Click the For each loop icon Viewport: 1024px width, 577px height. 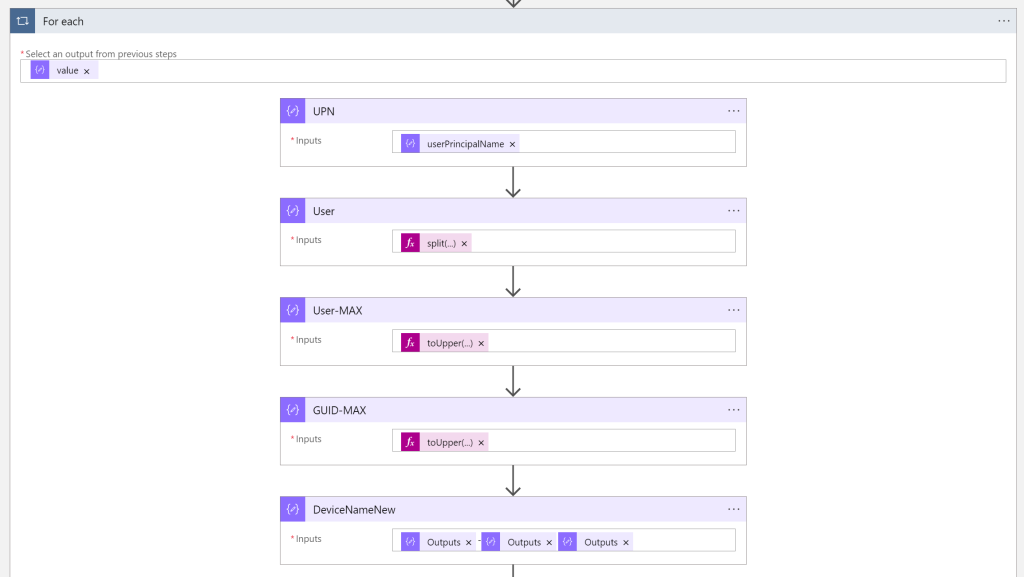[x=22, y=21]
